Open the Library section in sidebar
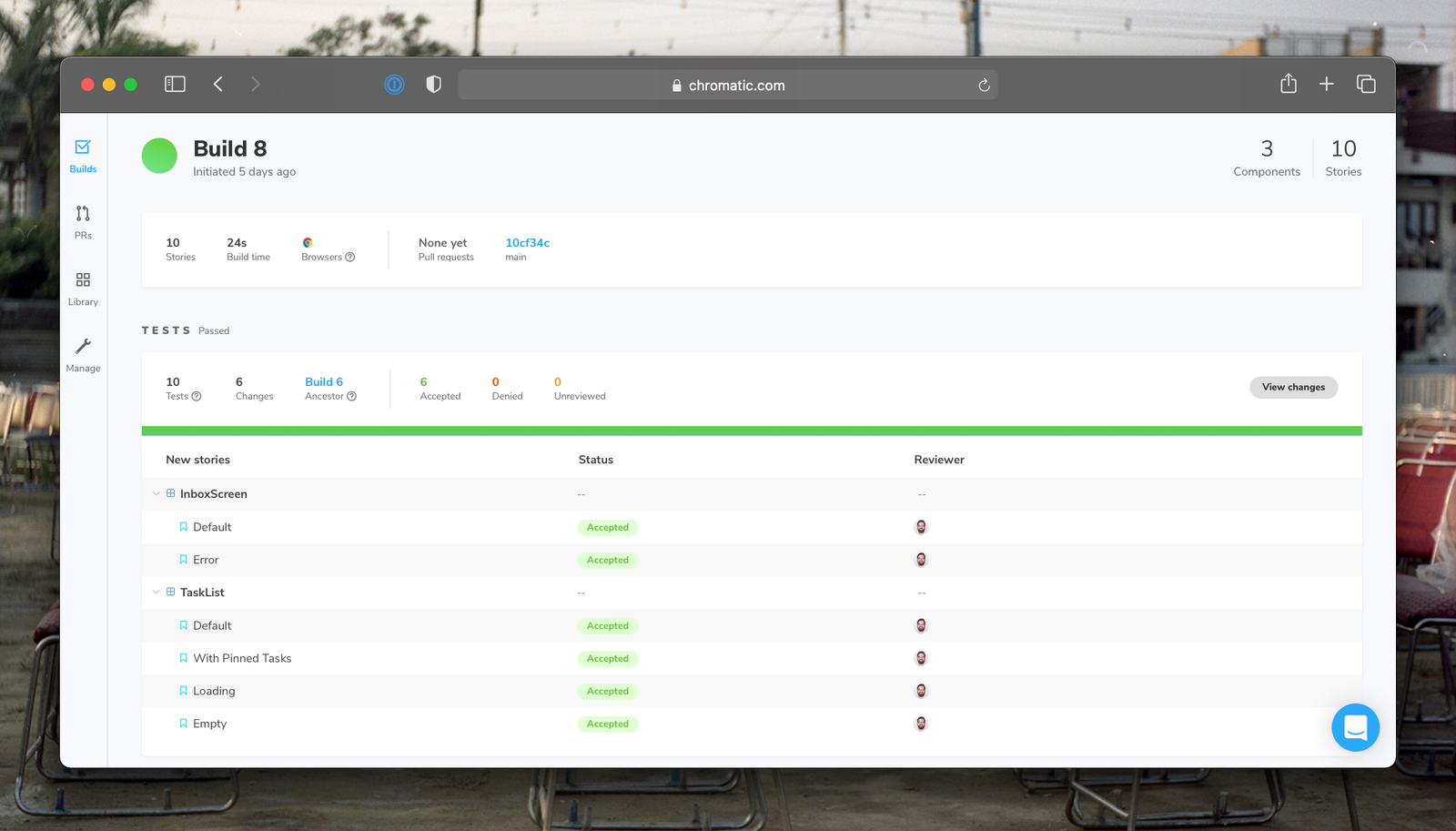This screenshot has height=831, width=1456. pos(83,289)
